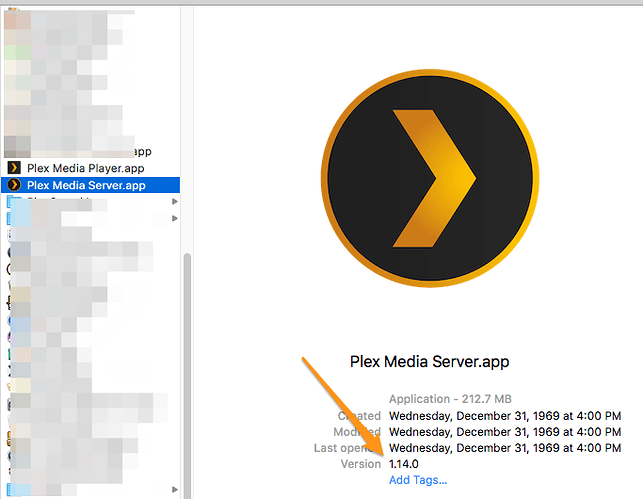Click the Add Tags… link
The height and width of the screenshot is (499, 643).
tap(418, 480)
